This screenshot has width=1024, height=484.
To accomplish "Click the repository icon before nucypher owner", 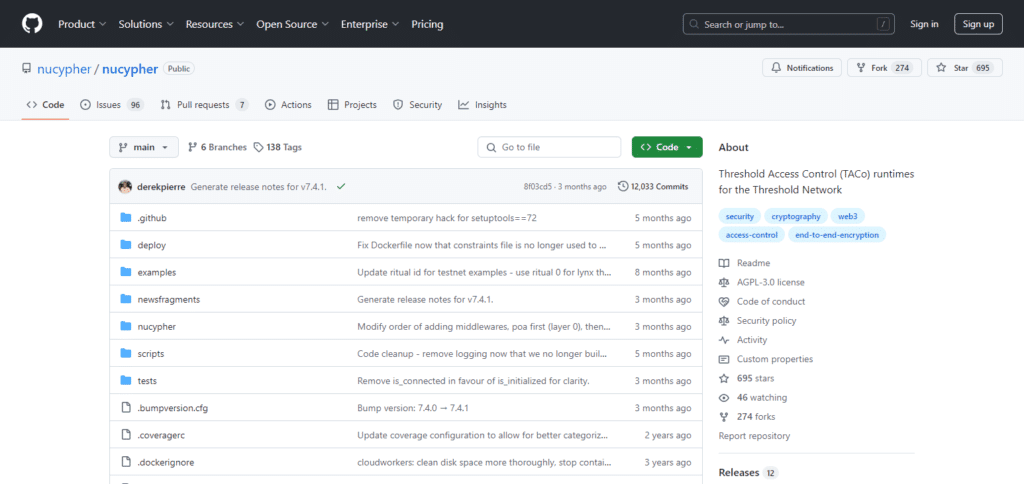I will pyautogui.click(x=26, y=69).
